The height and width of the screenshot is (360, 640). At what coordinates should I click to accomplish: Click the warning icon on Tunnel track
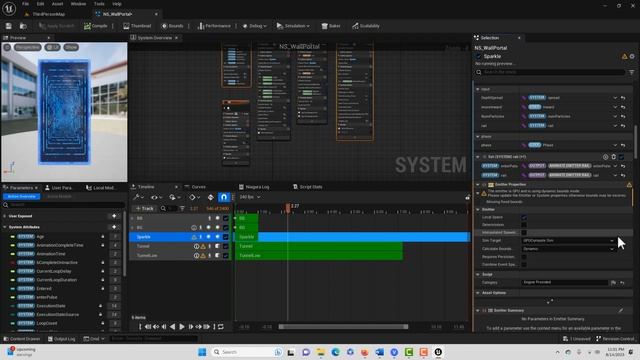click(x=203, y=246)
